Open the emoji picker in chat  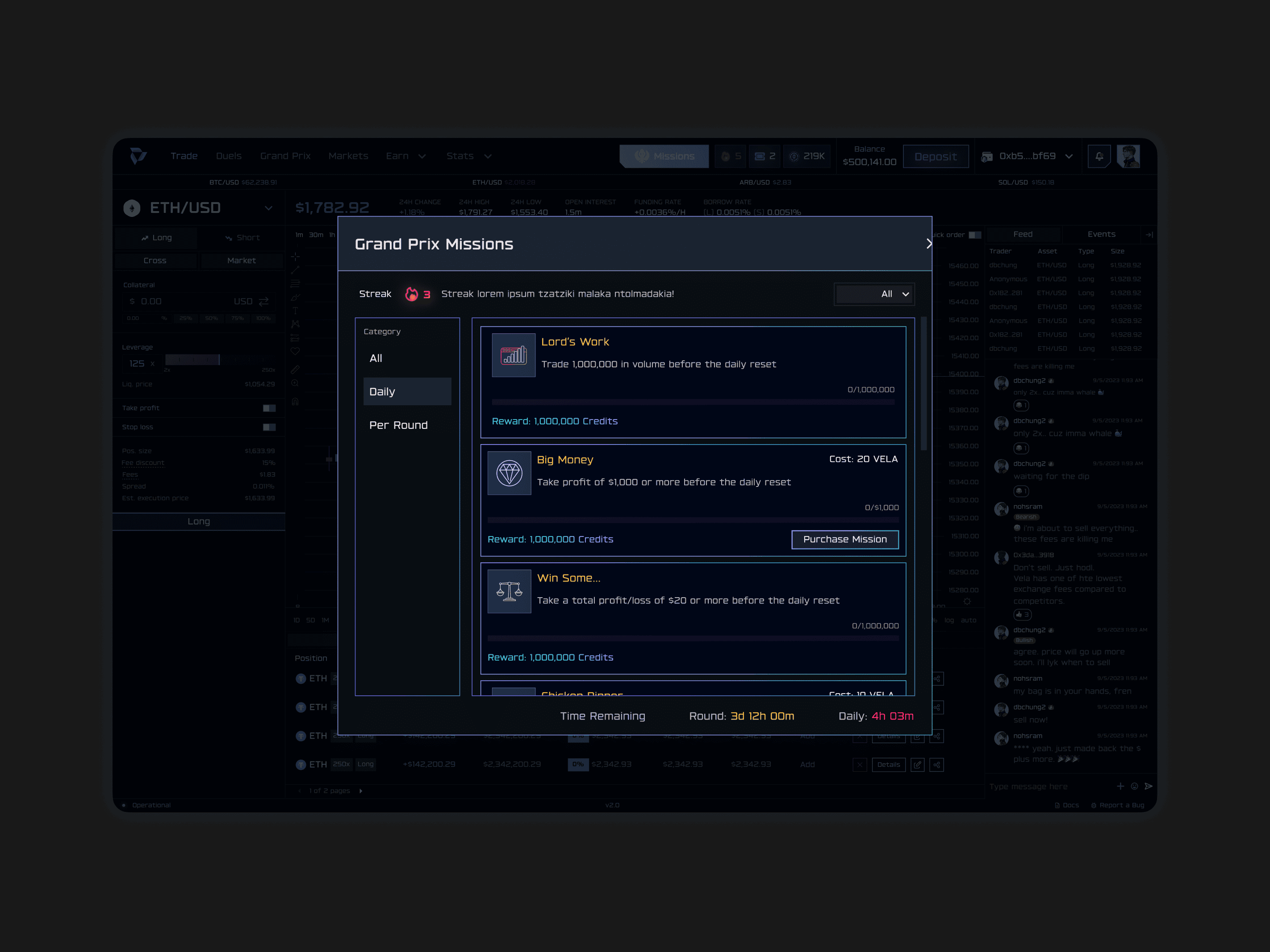(1135, 786)
